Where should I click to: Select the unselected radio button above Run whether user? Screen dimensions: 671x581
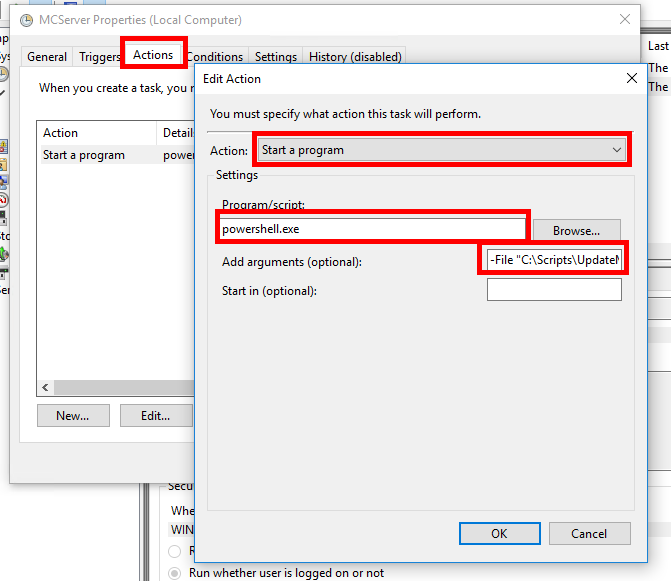click(x=175, y=551)
